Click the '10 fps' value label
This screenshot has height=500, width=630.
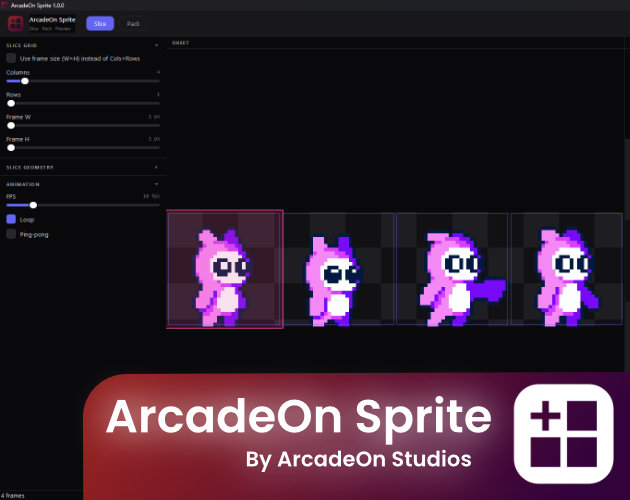(151, 196)
